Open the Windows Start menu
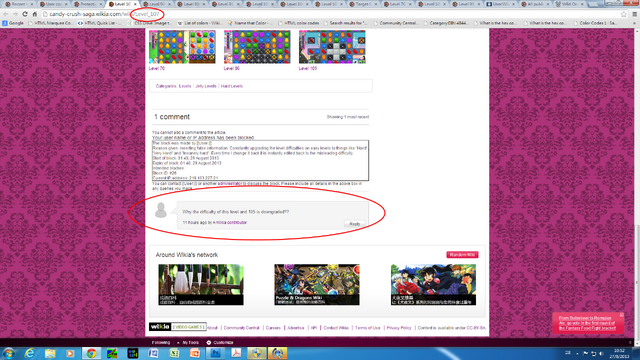640x360 pixels. [9, 353]
